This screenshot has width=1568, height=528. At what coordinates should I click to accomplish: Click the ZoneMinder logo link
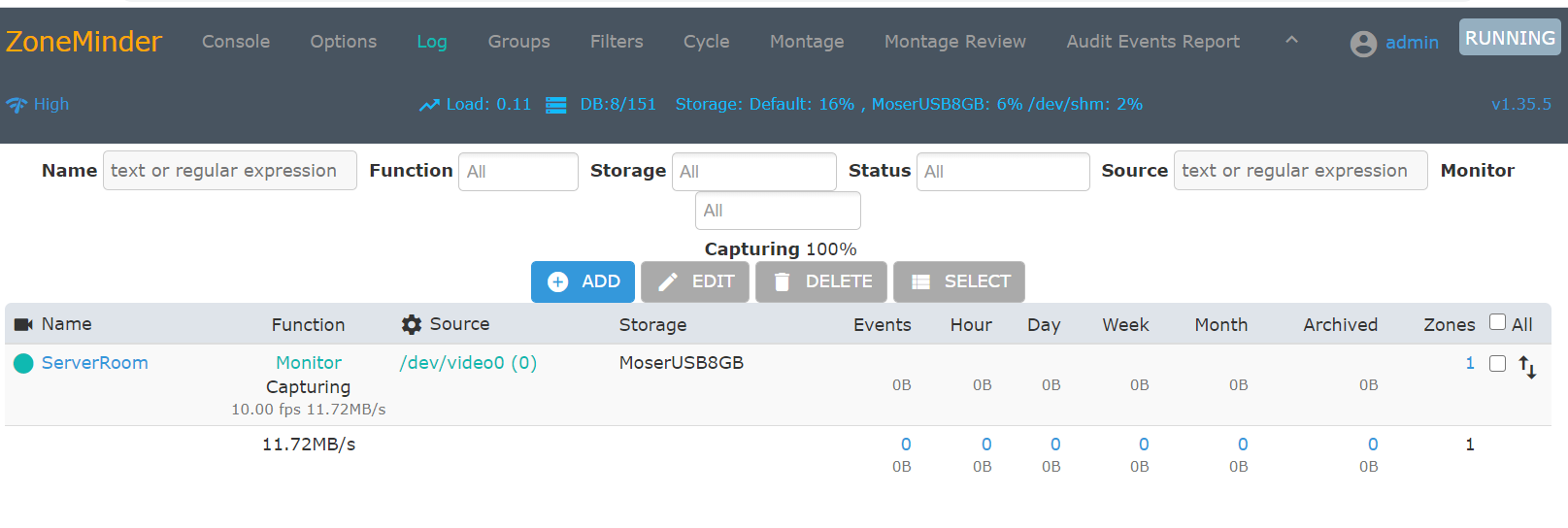pyautogui.click(x=83, y=42)
